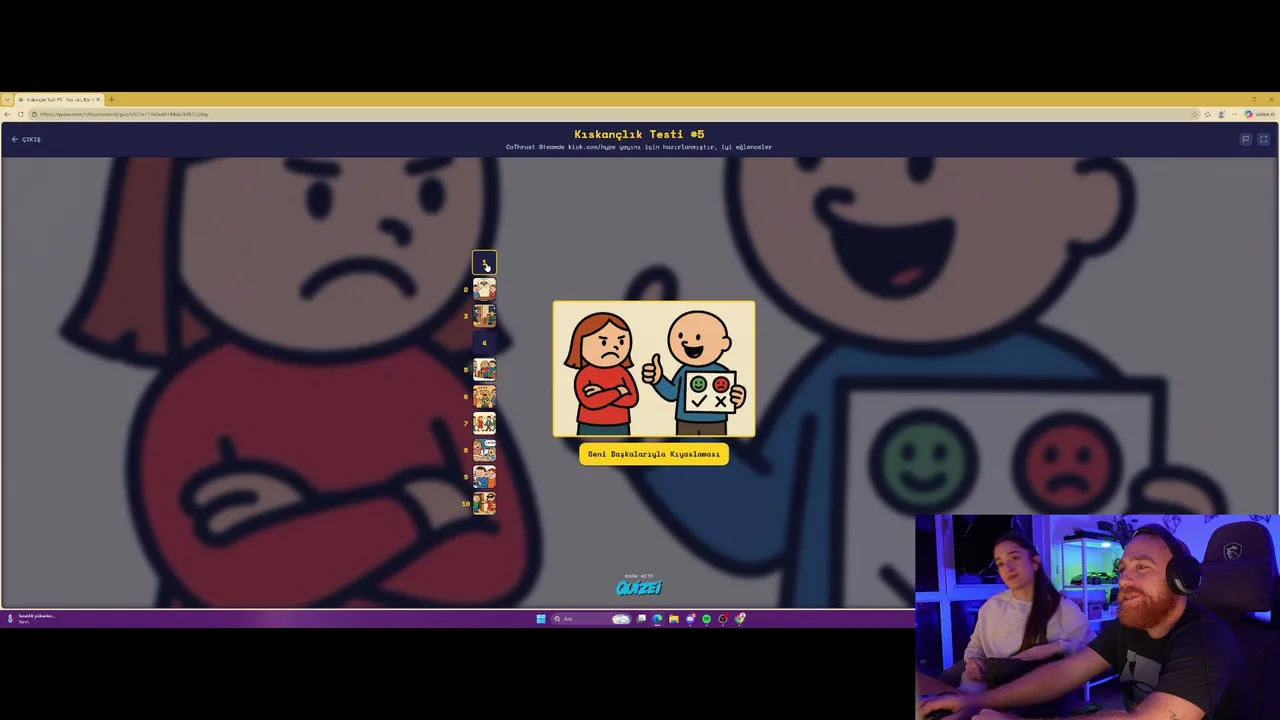Reload the page with the refresh icon
Screen dimensions: 1280x720
(x=20, y=114)
